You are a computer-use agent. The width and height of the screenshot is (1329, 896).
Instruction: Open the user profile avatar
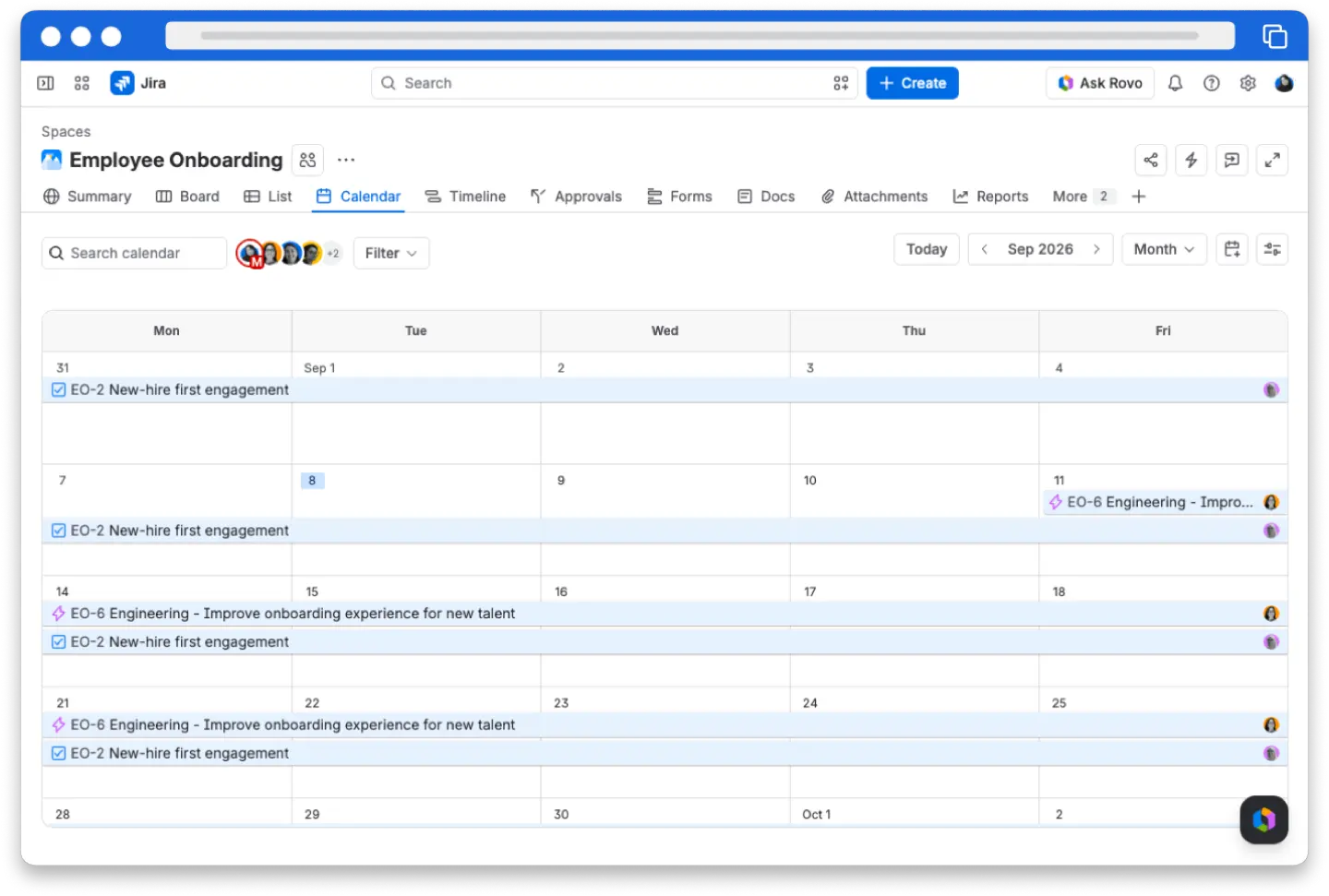(x=1284, y=83)
